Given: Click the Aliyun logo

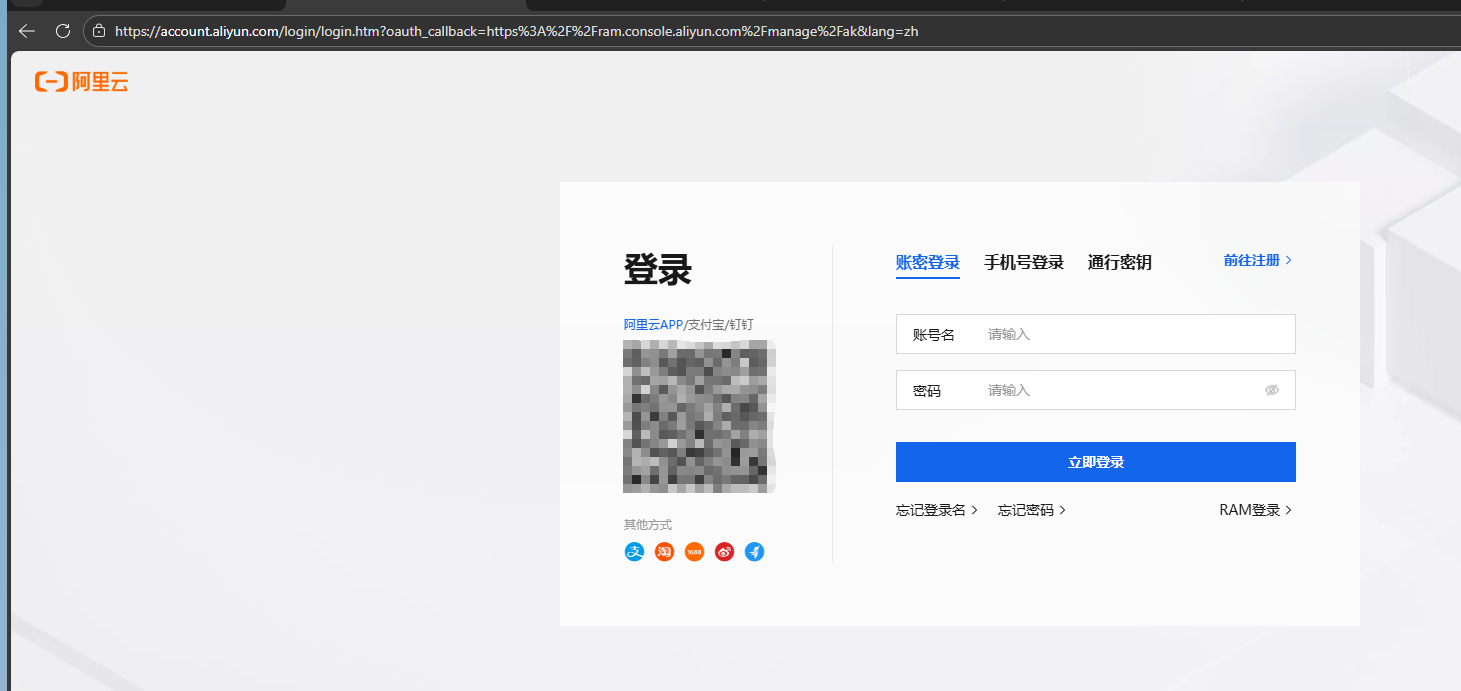Looking at the screenshot, I should pyautogui.click(x=81, y=81).
